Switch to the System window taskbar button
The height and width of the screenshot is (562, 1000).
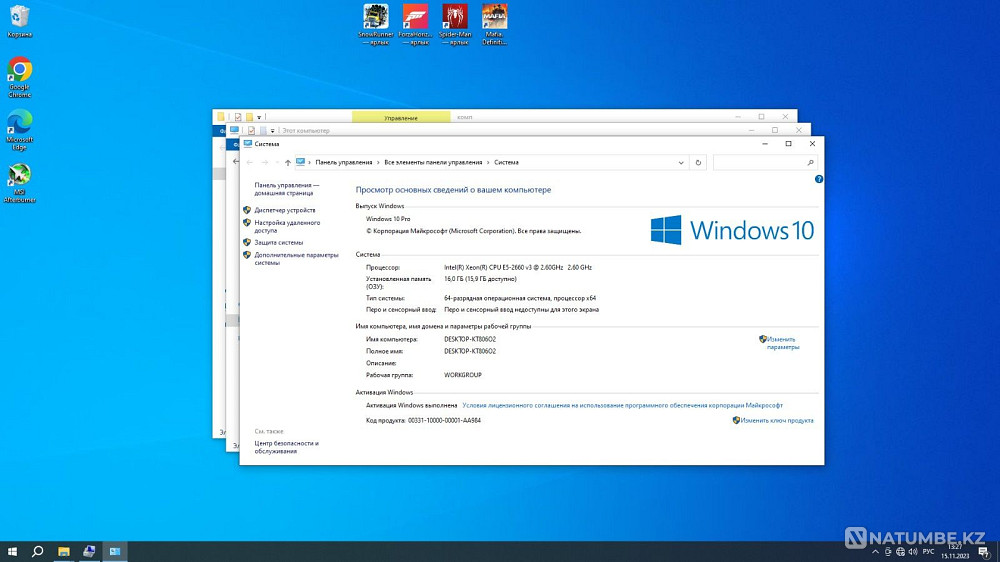(x=115, y=551)
